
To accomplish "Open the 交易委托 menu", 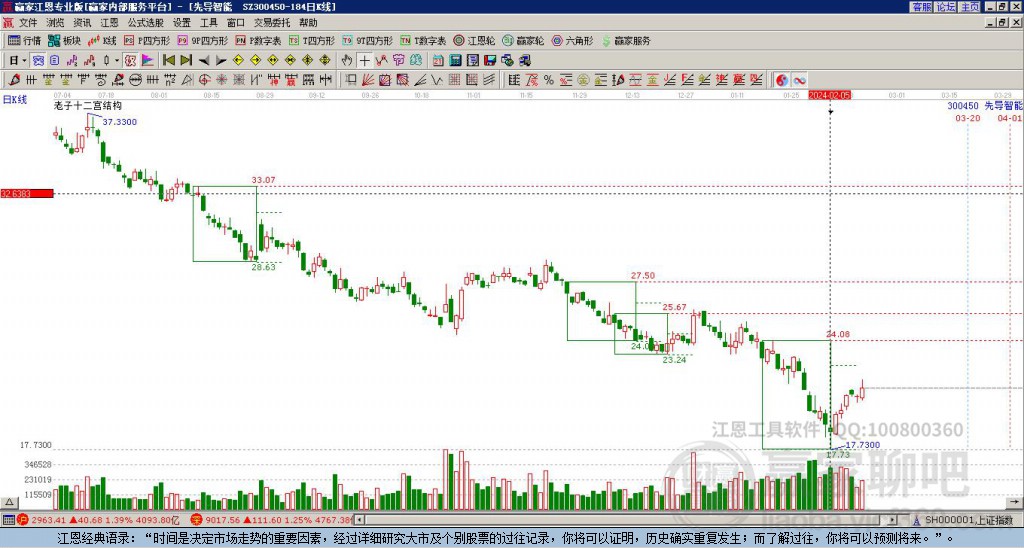I will (x=272, y=23).
